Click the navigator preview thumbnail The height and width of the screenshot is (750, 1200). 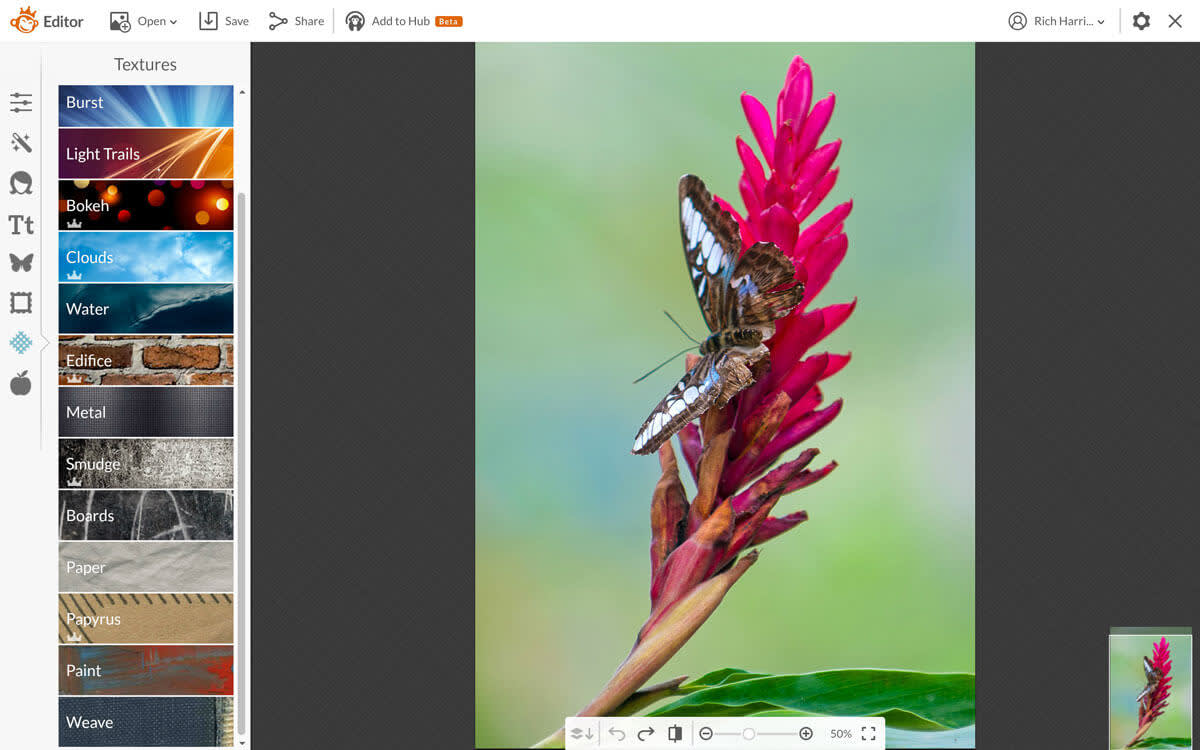1150,690
